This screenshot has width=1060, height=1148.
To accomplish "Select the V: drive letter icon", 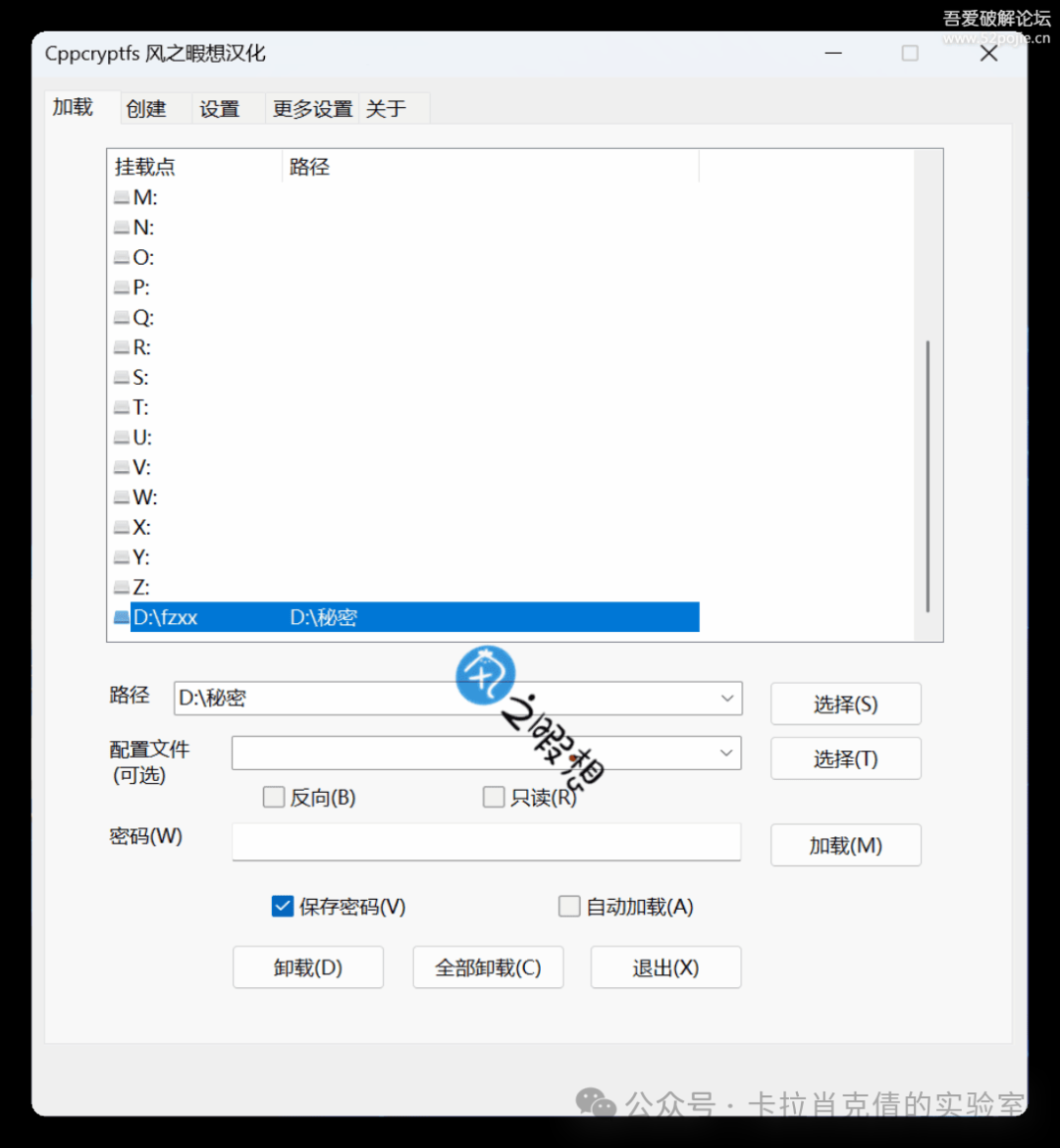I will (x=122, y=468).
